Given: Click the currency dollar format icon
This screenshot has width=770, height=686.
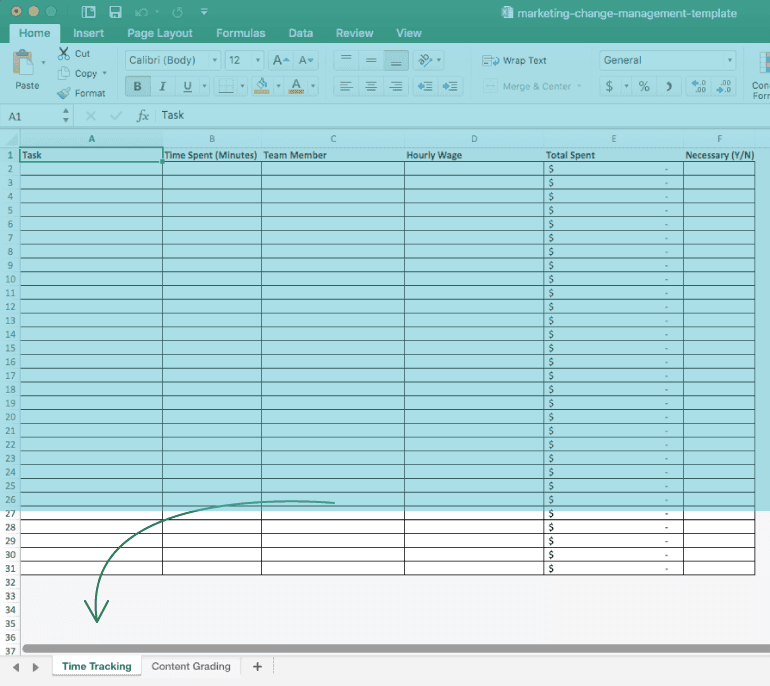Looking at the screenshot, I should pos(609,87).
